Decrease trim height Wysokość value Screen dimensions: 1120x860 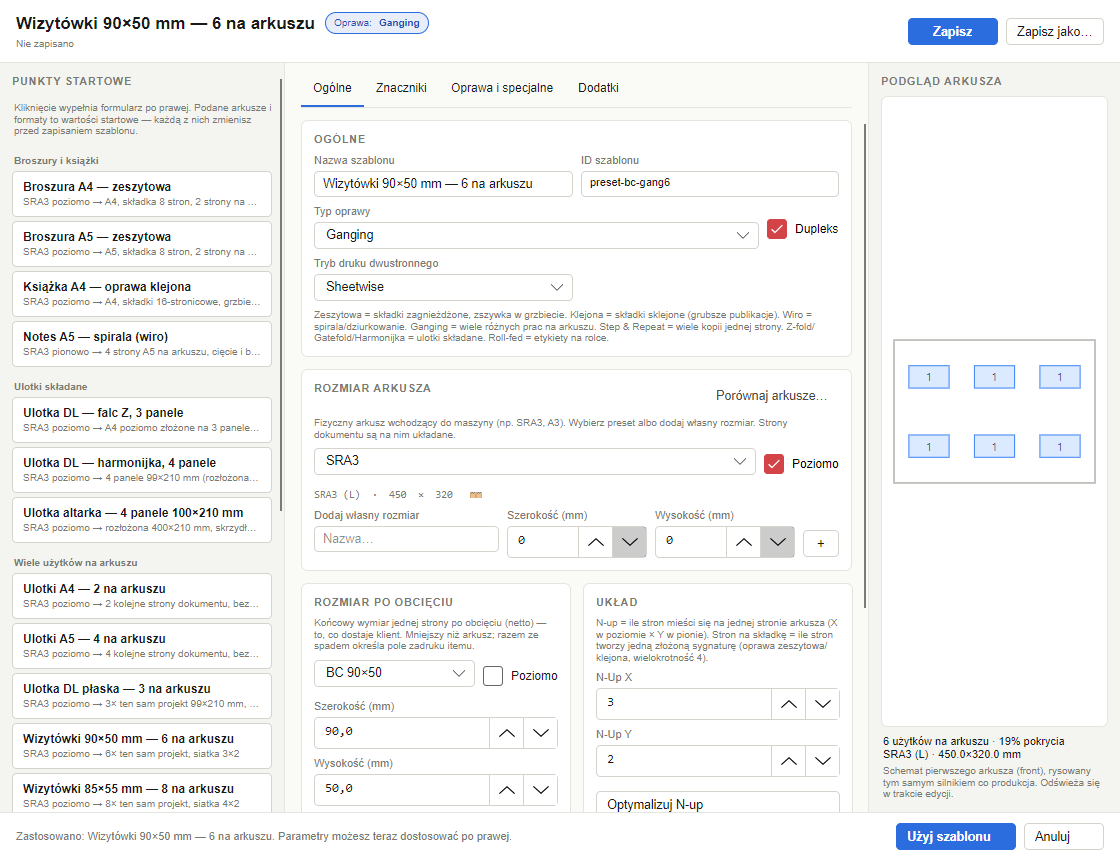541,790
